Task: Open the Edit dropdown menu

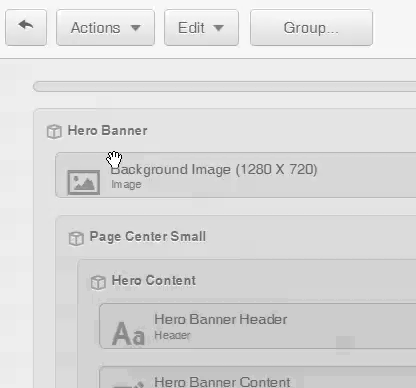Action: [201, 28]
